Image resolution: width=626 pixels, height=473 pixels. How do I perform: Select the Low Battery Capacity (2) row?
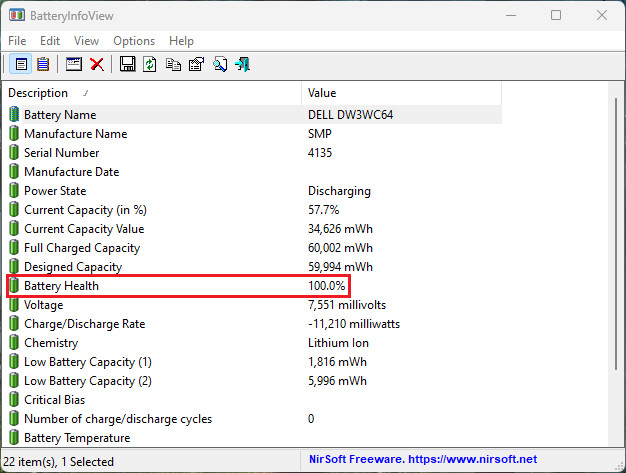pyautogui.click(x=254, y=381)
